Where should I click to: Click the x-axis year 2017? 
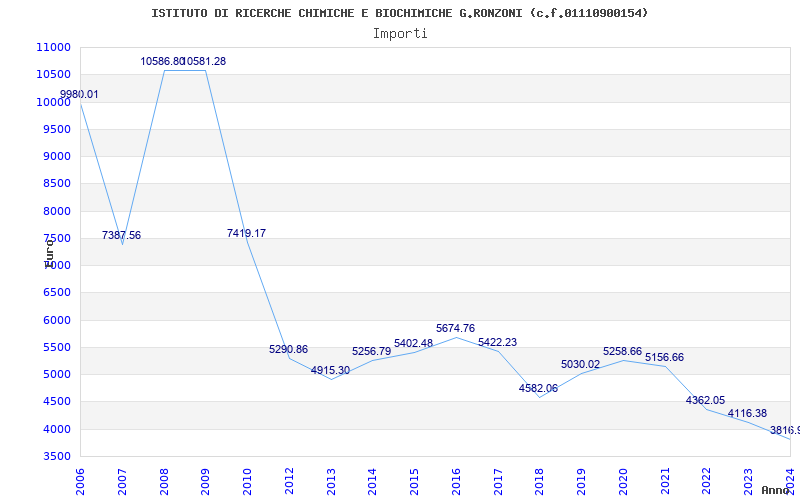(498, 482)
